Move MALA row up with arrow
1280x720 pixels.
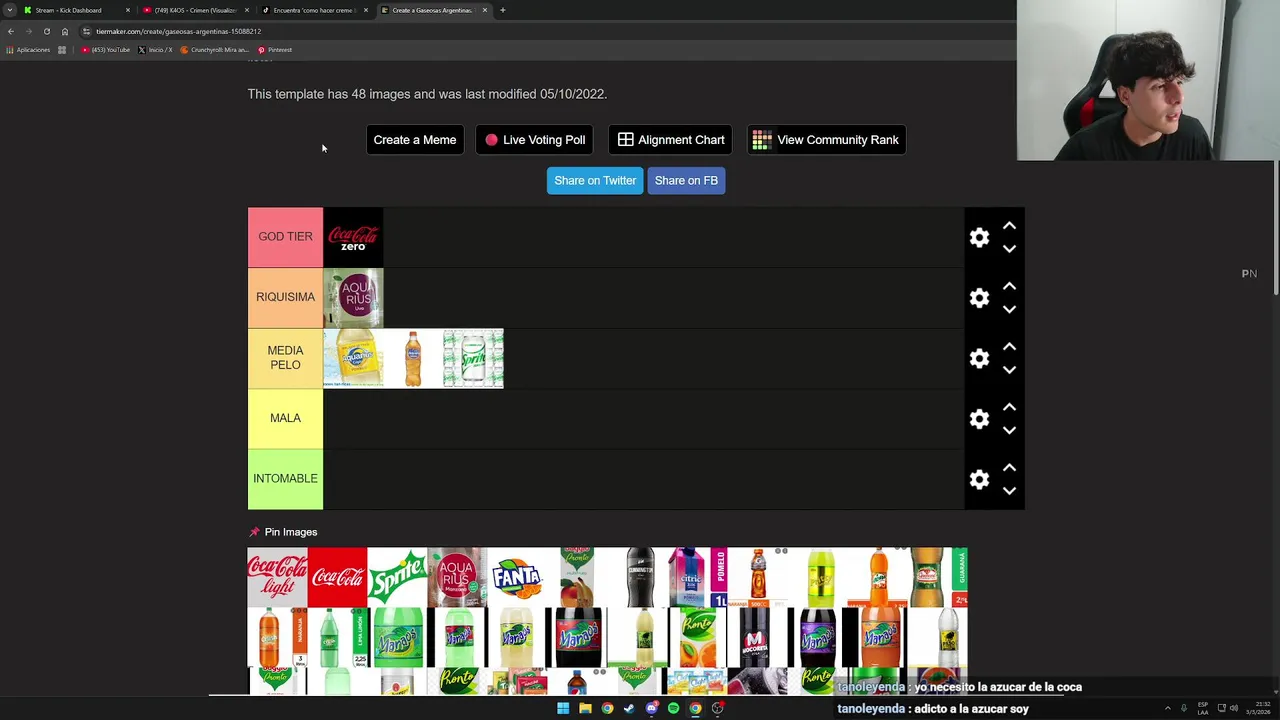click(x=1009, y=407)
